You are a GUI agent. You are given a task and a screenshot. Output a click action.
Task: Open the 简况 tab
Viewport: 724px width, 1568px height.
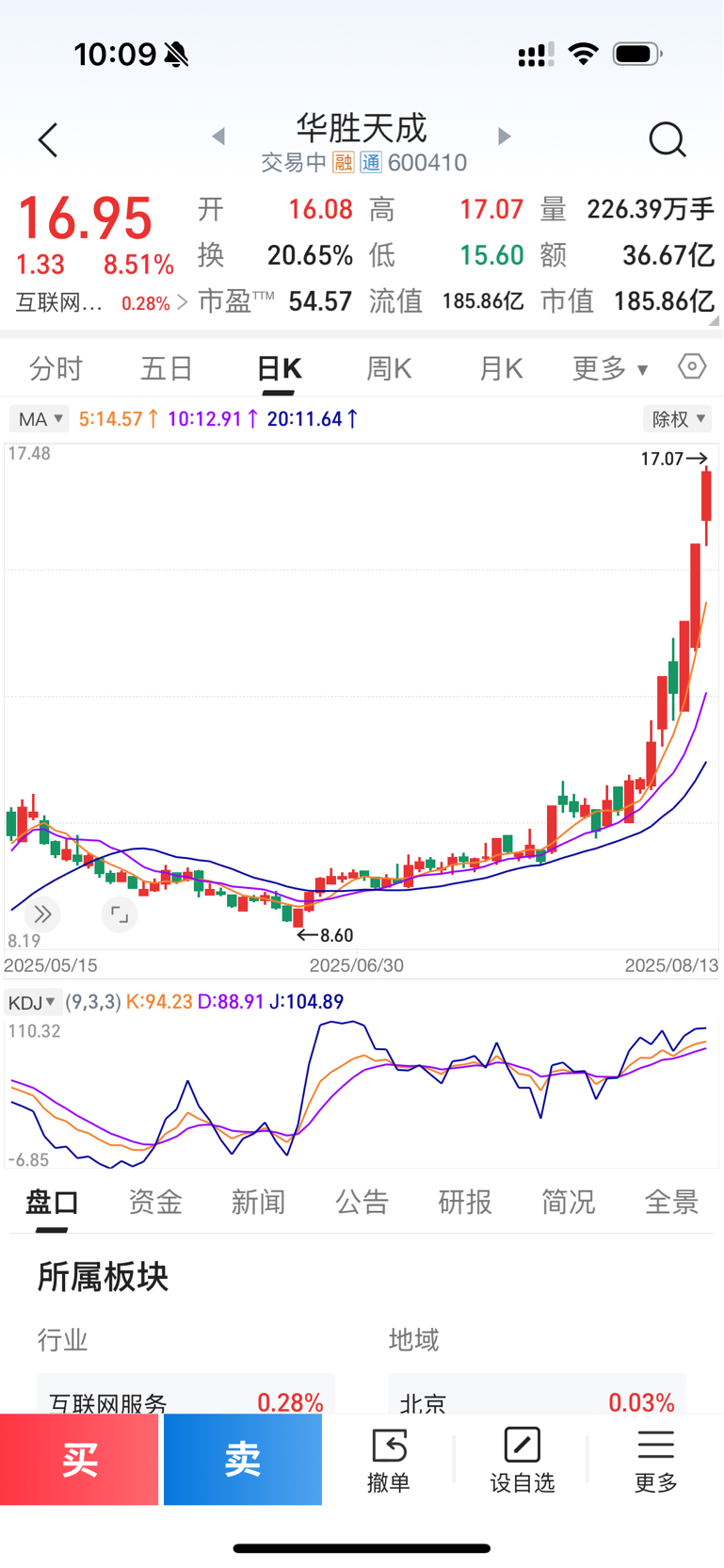point(569,1202)
